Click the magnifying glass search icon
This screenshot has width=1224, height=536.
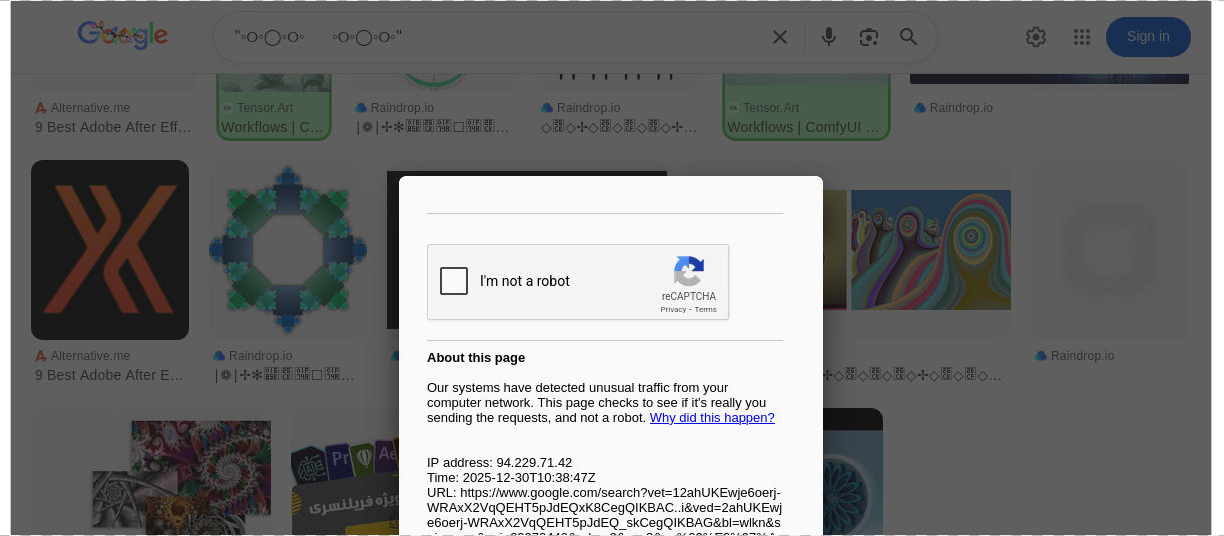coord(908,37)
